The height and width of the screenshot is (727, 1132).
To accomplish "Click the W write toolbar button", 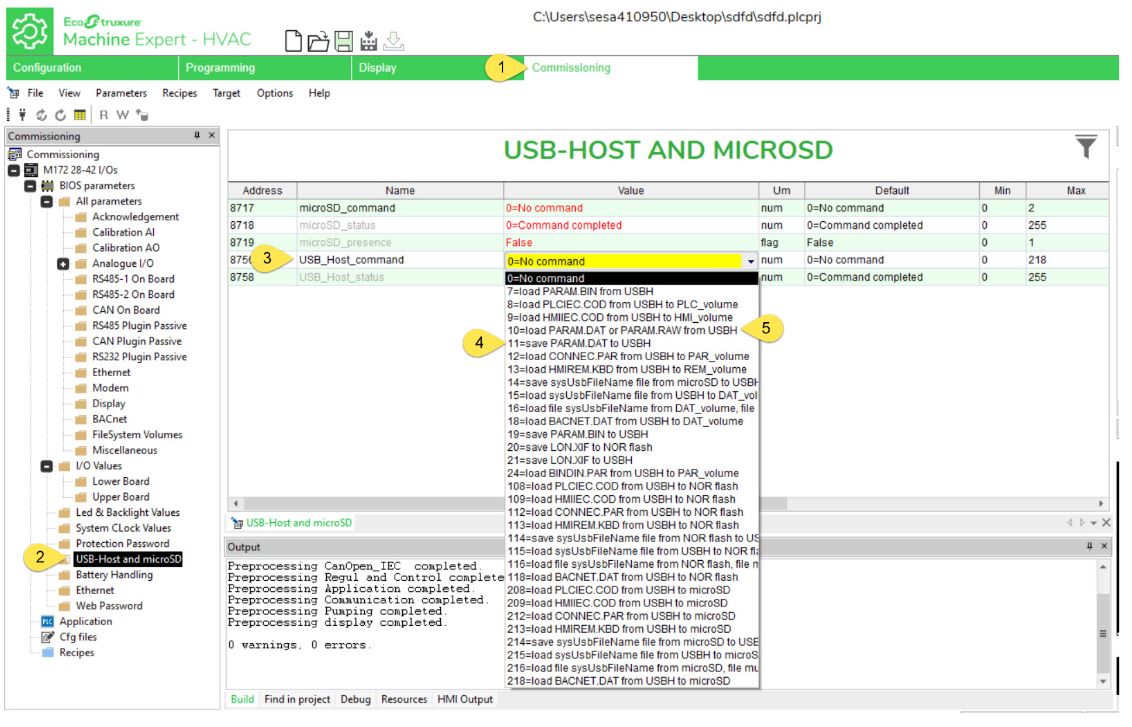I will click(123, 115).
